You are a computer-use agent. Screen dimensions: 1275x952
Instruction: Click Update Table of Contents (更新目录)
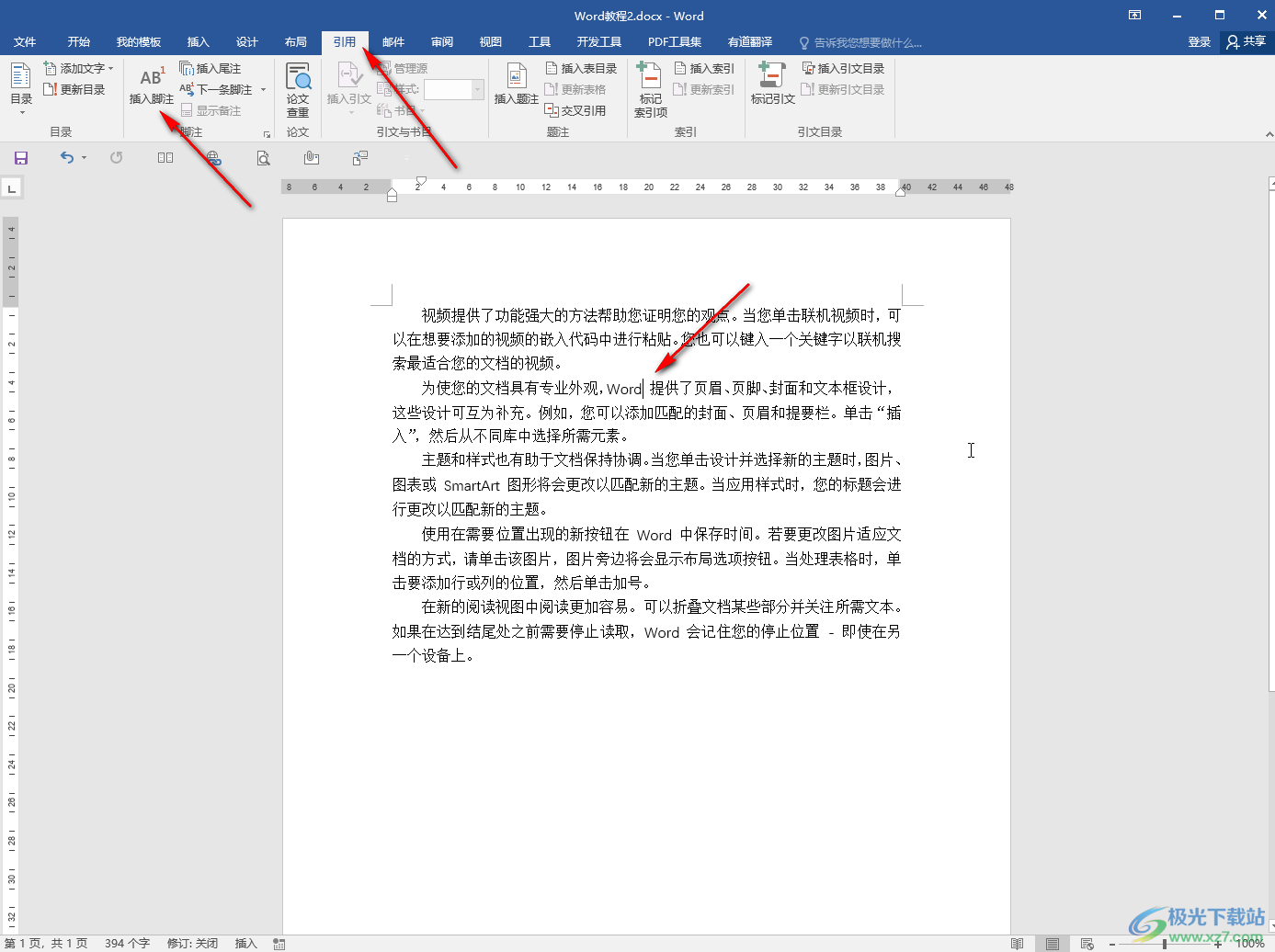pos(74,89)
